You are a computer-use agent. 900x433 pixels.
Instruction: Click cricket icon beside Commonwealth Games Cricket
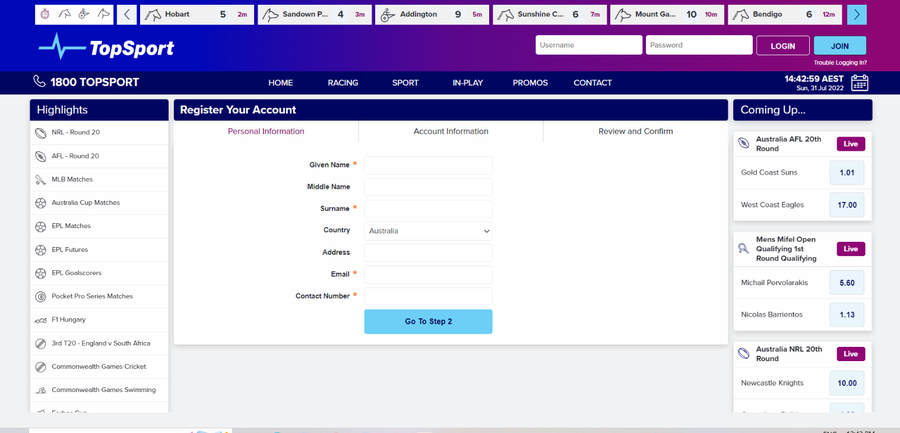tap(40, 366)
